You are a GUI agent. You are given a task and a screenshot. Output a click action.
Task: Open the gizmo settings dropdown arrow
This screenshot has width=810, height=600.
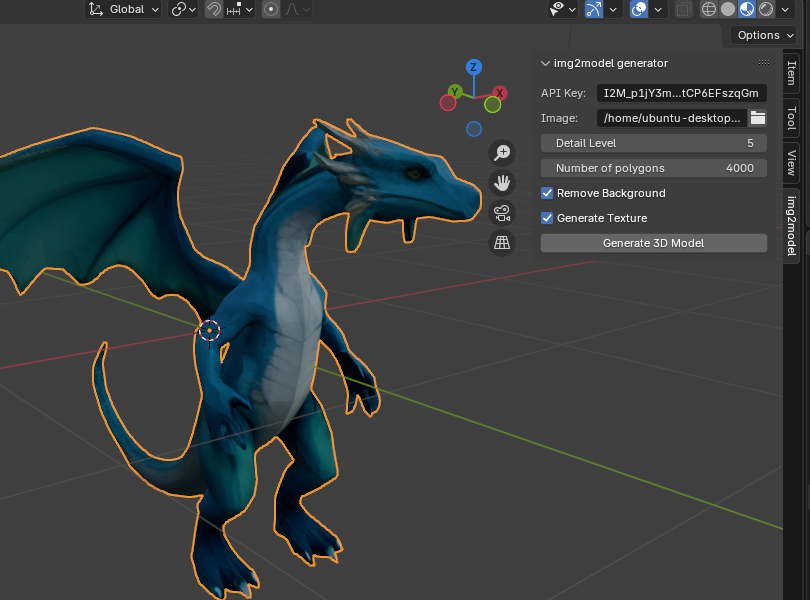pos(613,9)
